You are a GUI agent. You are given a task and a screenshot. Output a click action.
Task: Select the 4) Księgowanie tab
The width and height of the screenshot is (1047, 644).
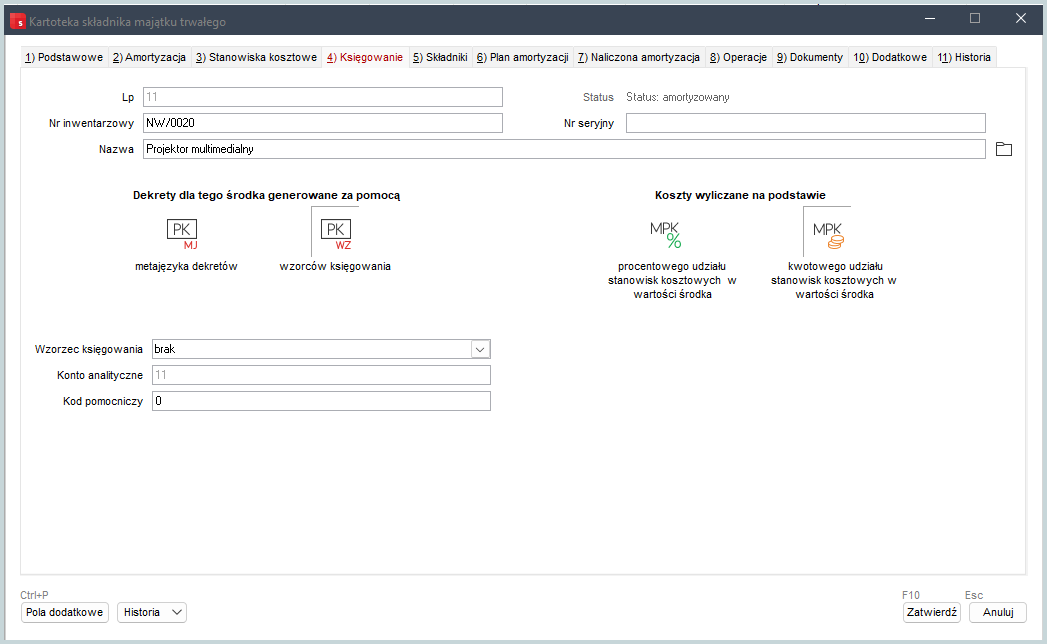click(x=365, y=57)
